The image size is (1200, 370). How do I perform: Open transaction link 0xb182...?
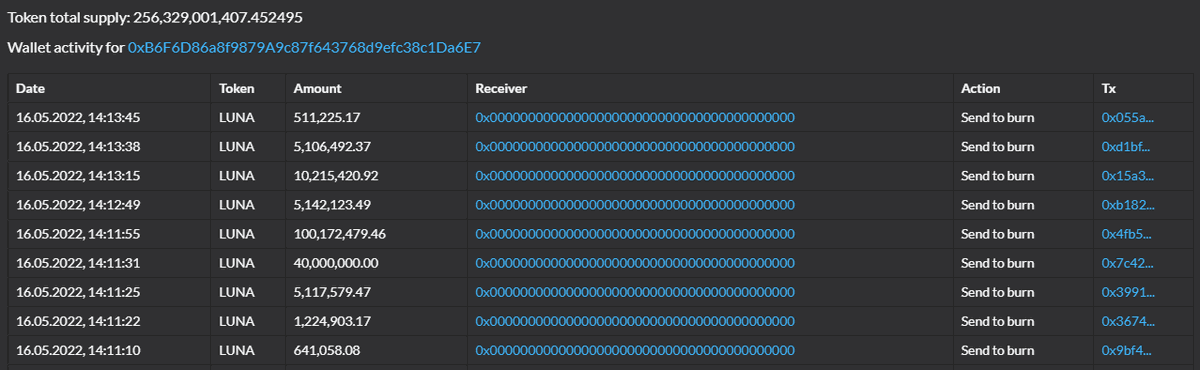pyautogui.click(x=1128, y=205)
